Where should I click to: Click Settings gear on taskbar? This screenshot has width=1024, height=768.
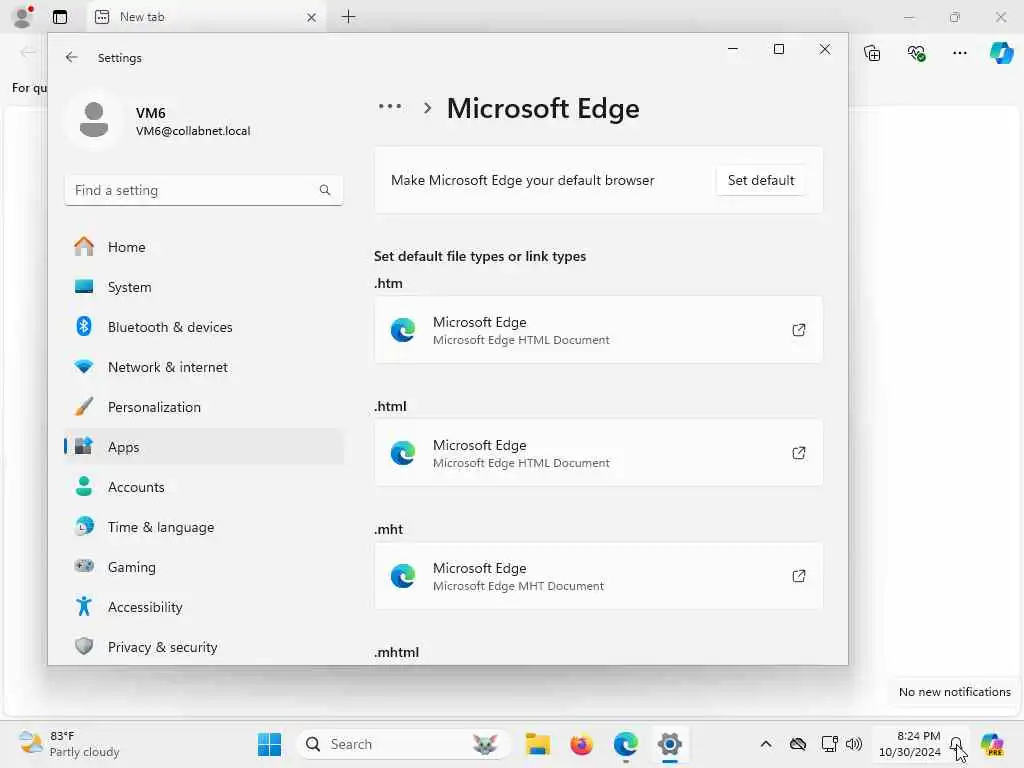[669, 744]
